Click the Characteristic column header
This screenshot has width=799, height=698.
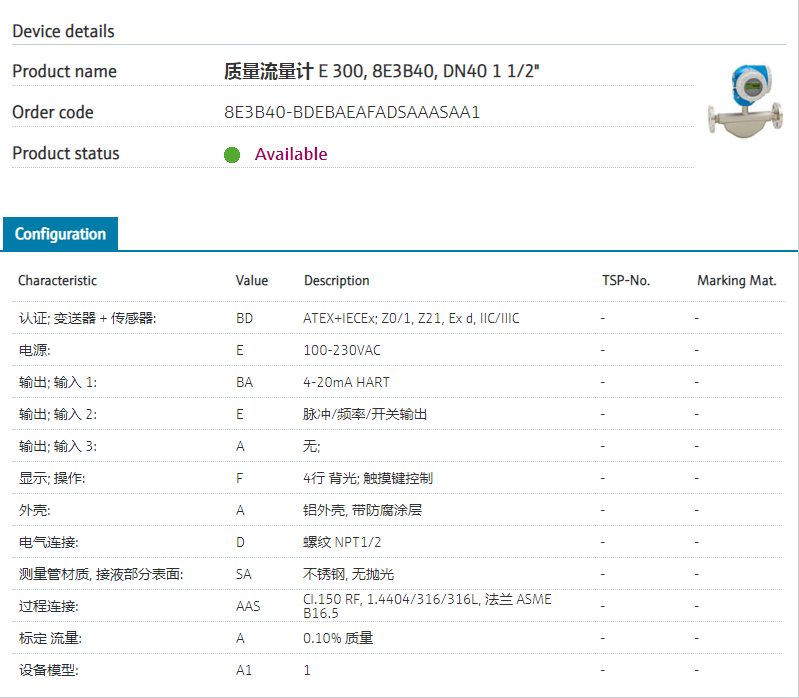pos(57,281)
